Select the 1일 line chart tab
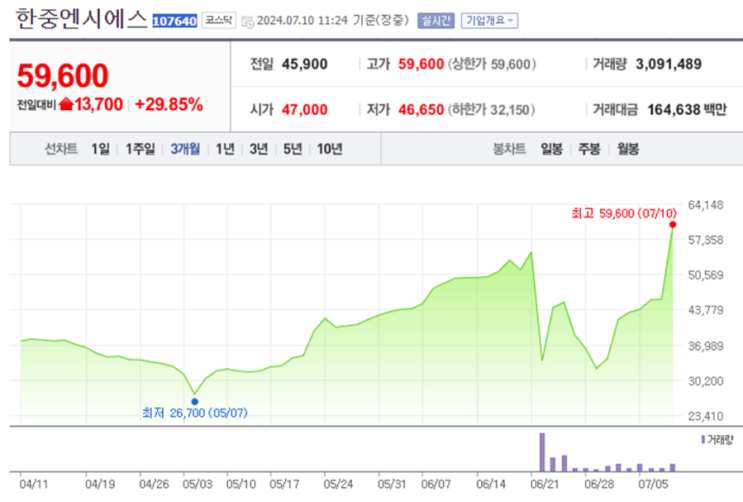Image resolution: width=743 pixels, height=502 pixels. pos(100,149)
